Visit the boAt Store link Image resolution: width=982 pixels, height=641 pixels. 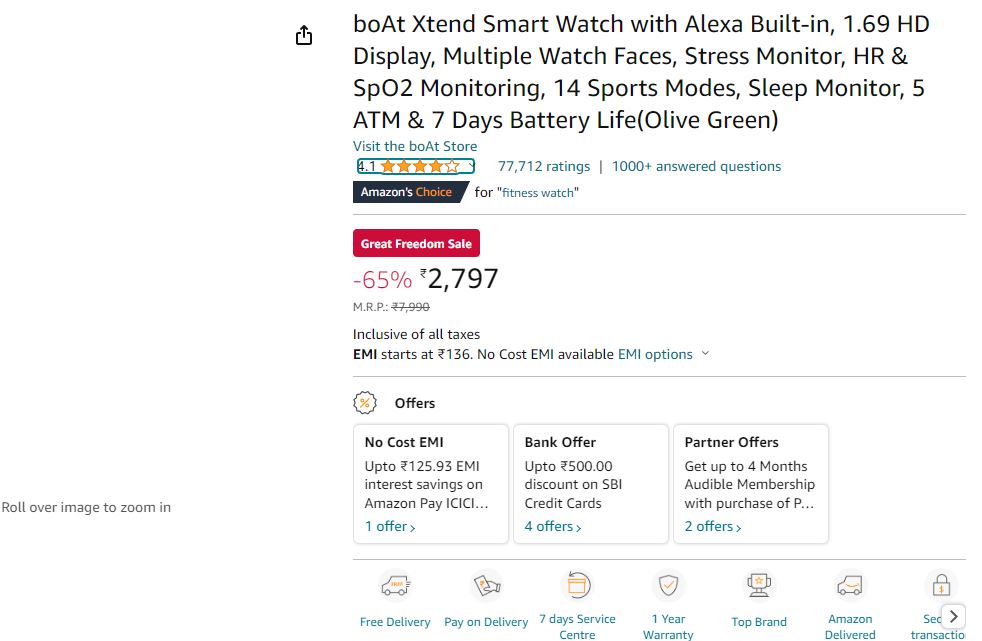point(415,146)
